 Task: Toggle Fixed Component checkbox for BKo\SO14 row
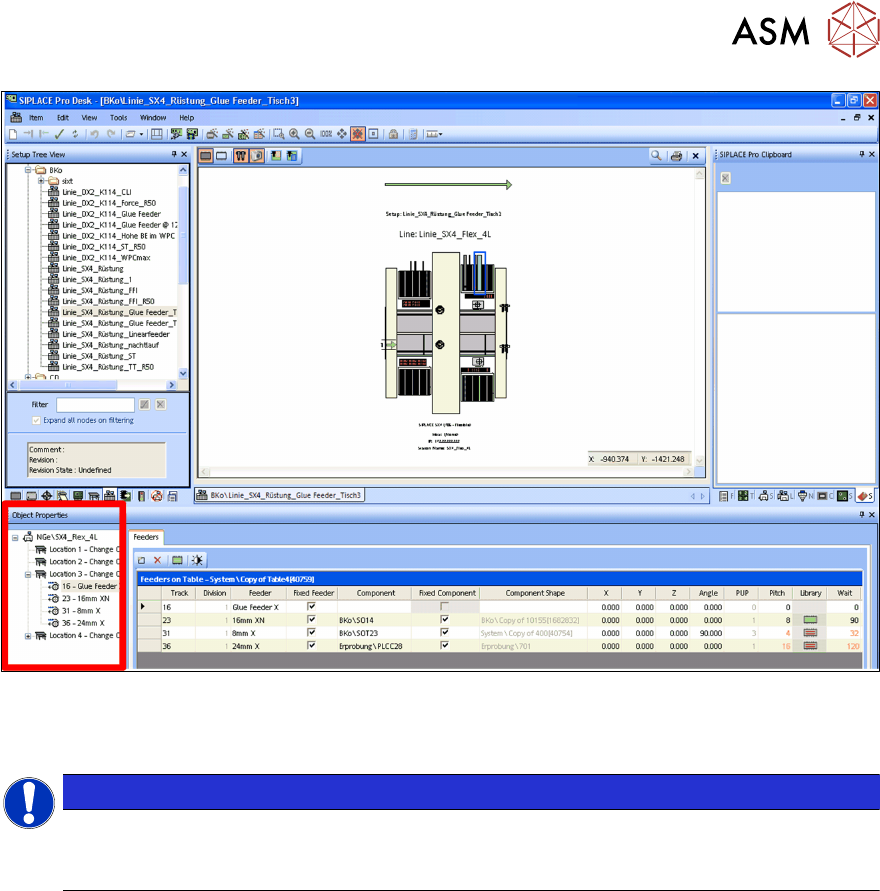445,619
